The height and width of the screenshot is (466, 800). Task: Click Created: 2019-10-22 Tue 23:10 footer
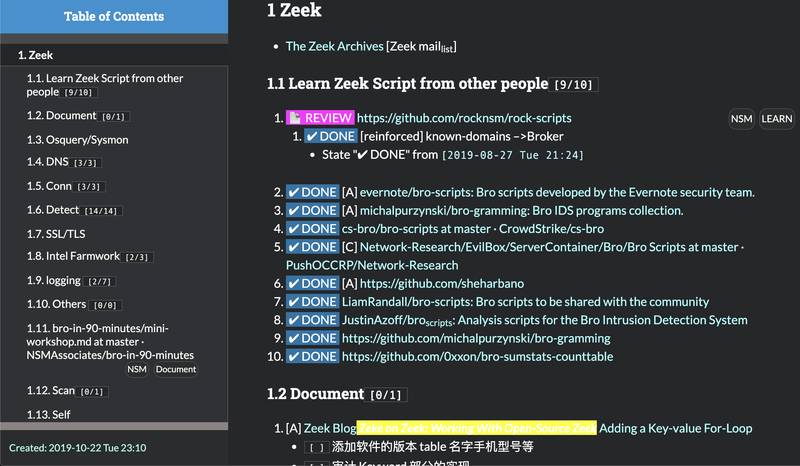click(x=78, y=448)
